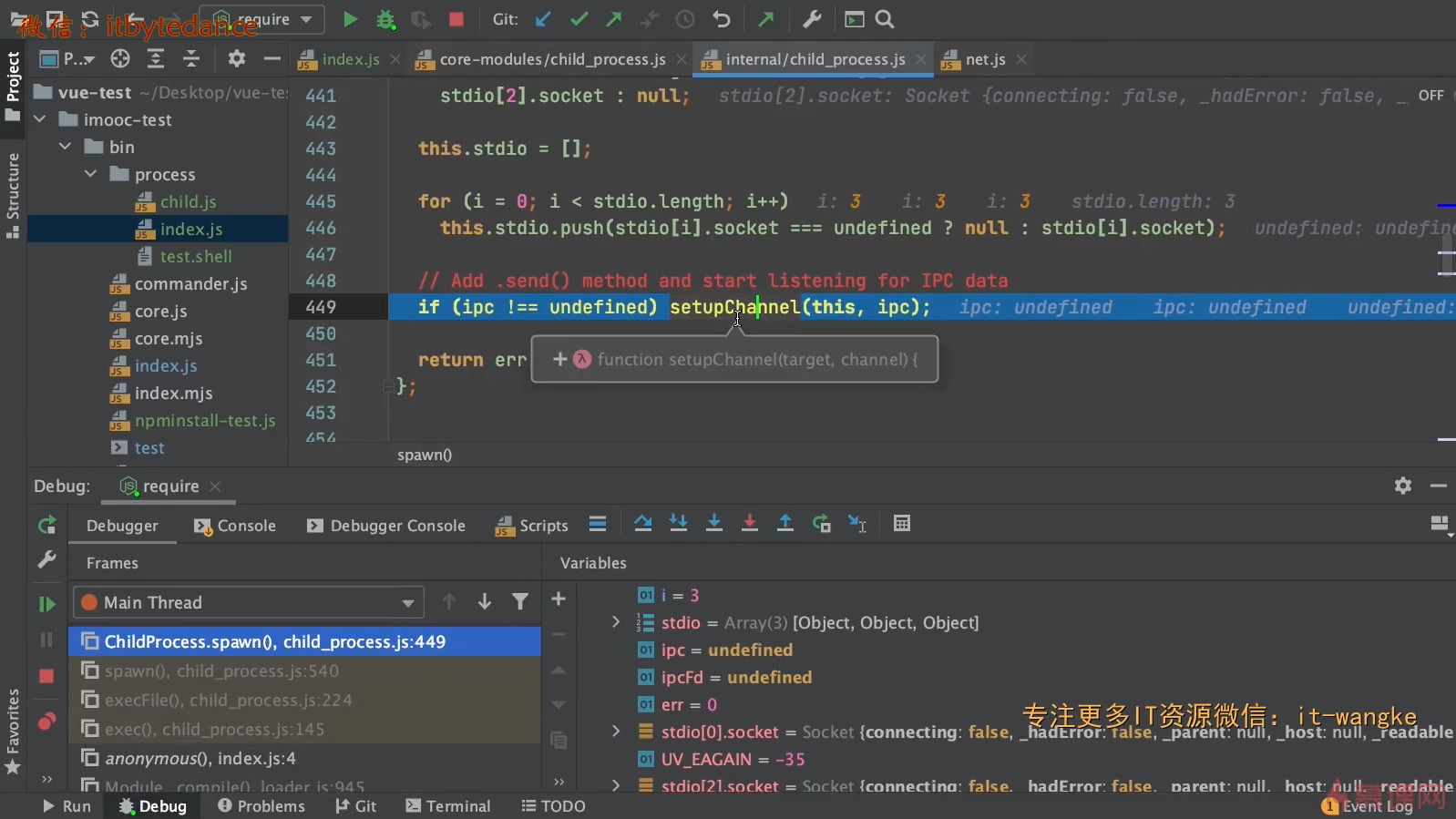Collapse imooc-test folder
The width and height of the screenshot is (1456, 819).
[x=40, y=119]
